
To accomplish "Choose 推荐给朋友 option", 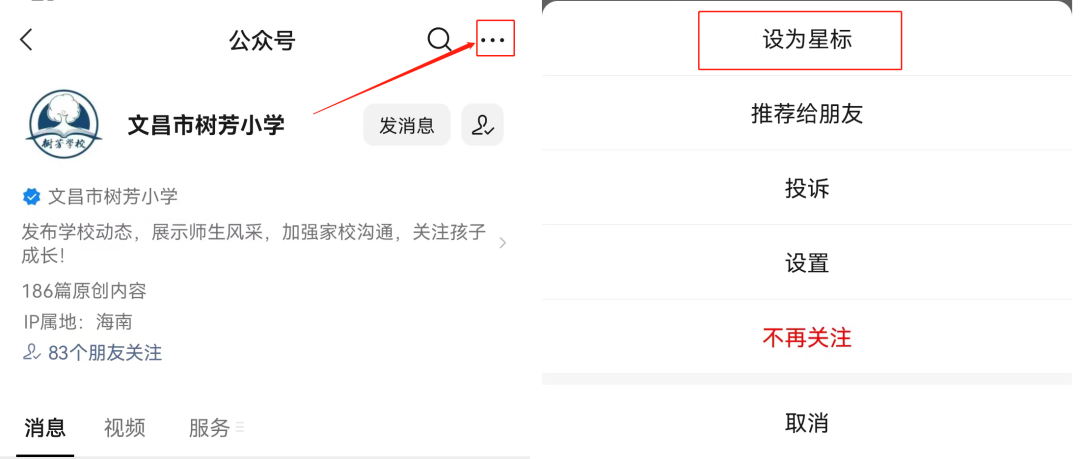I will 807,113.
